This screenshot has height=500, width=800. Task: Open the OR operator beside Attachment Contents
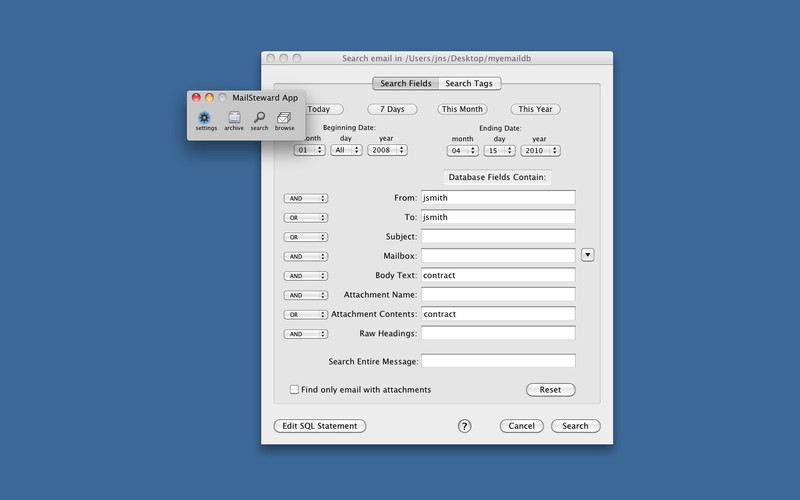tap(305, 314)
